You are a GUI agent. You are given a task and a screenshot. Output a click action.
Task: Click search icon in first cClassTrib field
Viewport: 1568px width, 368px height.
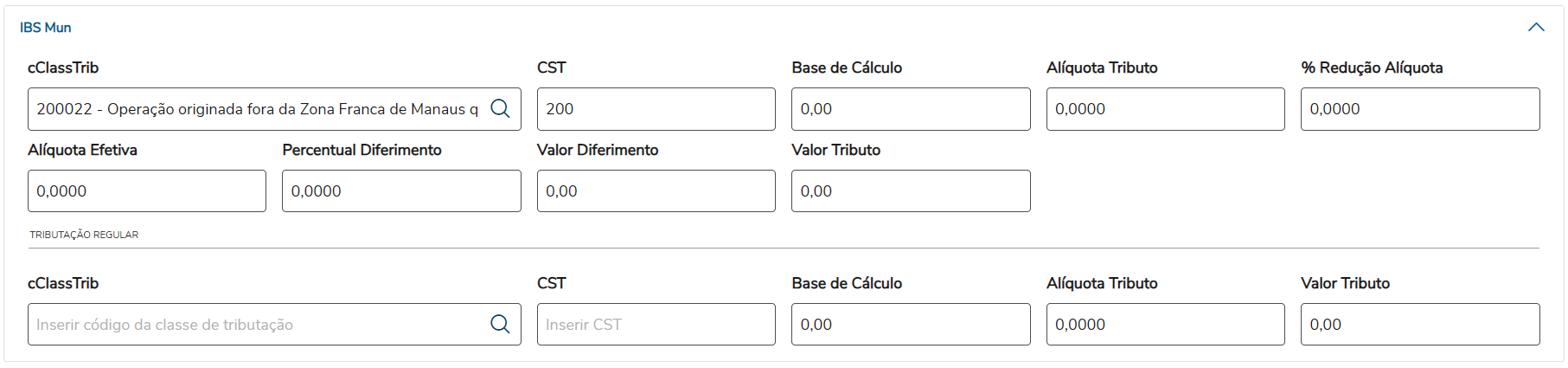coord(500,108)
